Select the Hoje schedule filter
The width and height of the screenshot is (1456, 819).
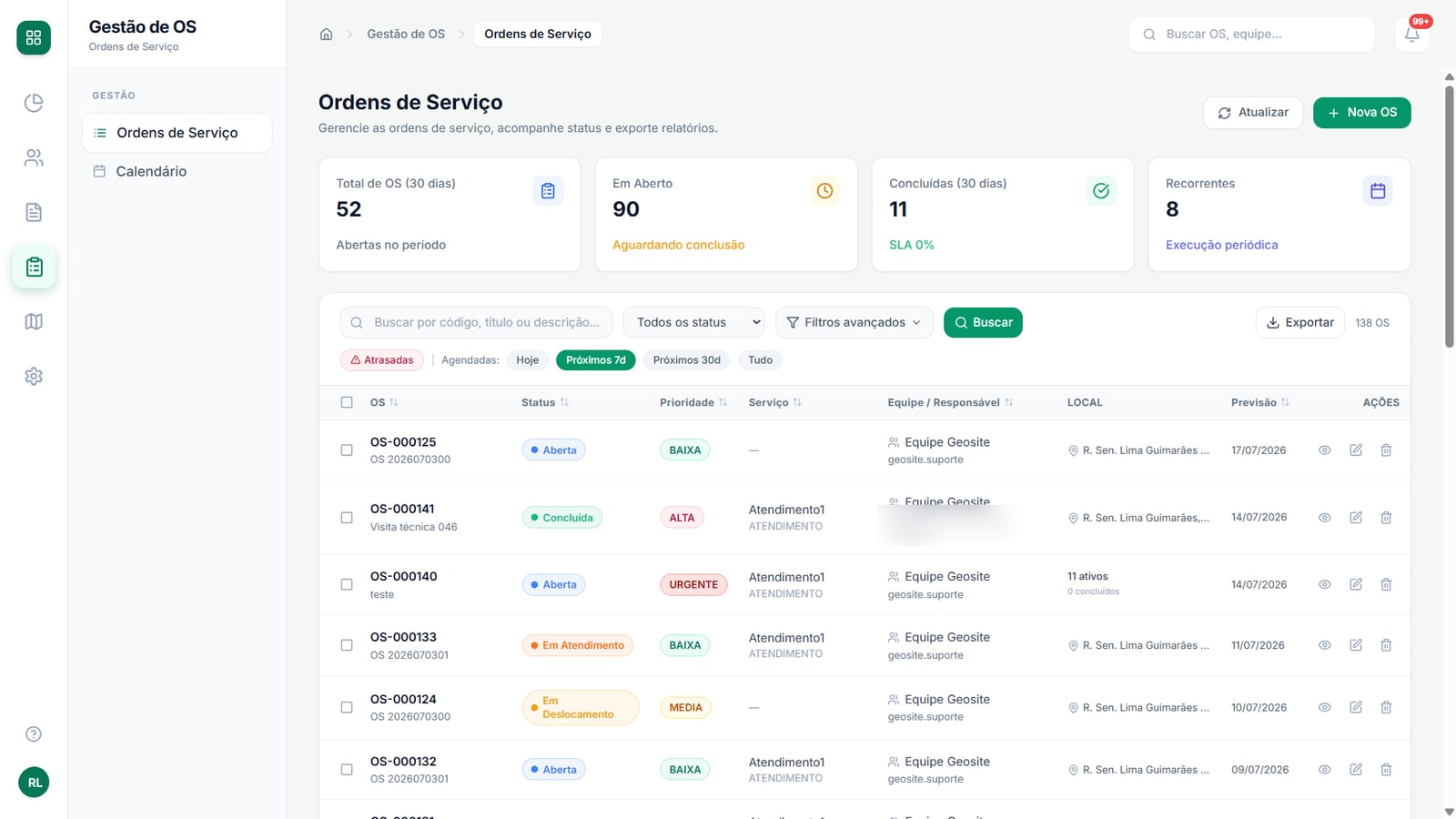[528, 360]
